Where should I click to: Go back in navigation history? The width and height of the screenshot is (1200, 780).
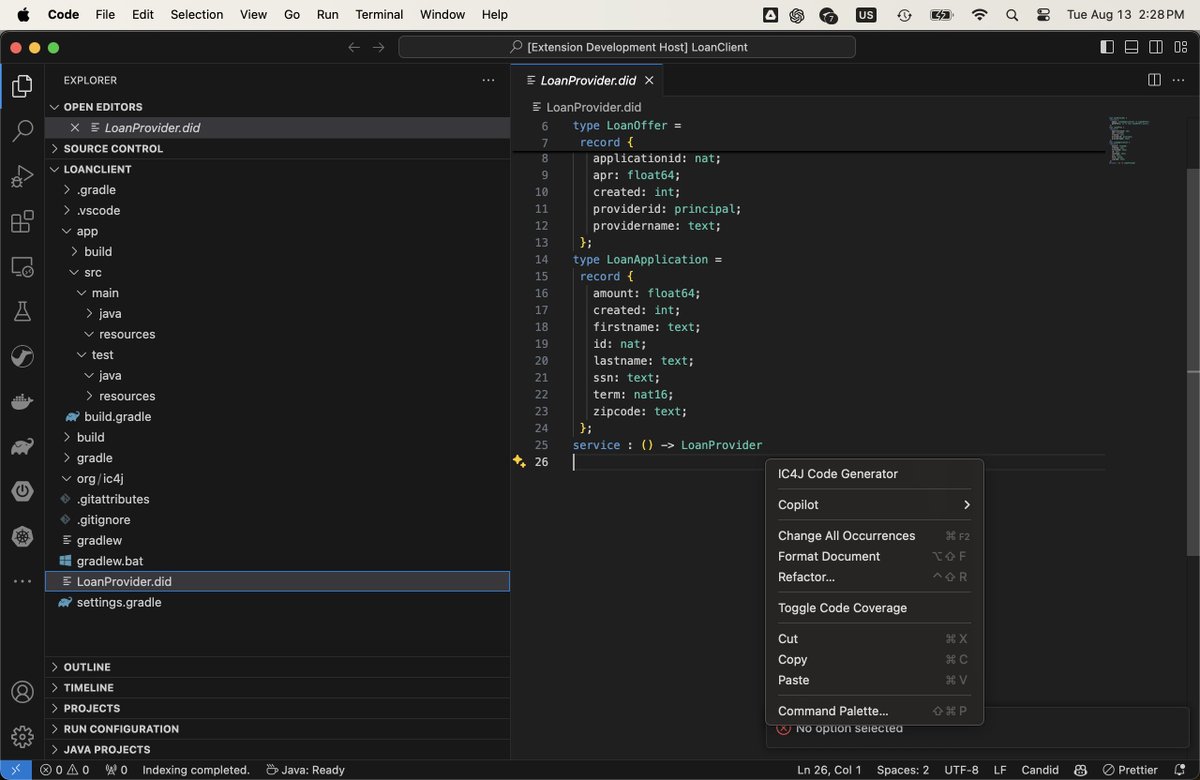354,47
